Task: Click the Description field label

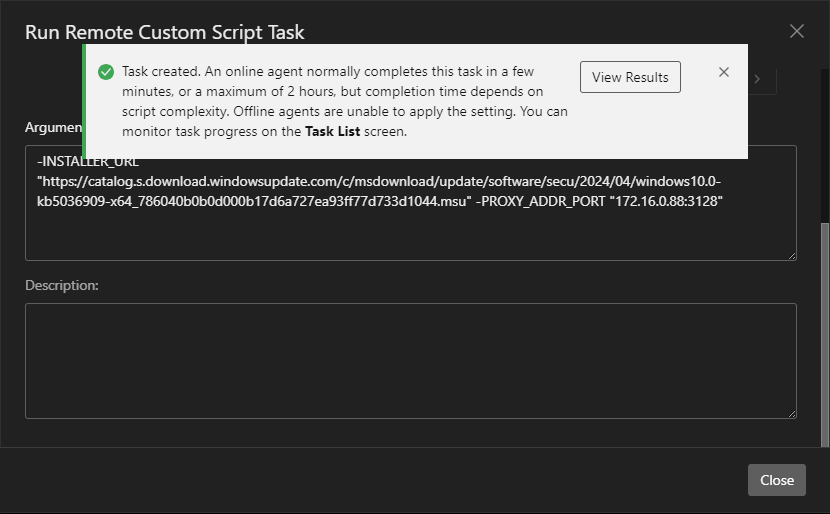Action: (62, 285)
